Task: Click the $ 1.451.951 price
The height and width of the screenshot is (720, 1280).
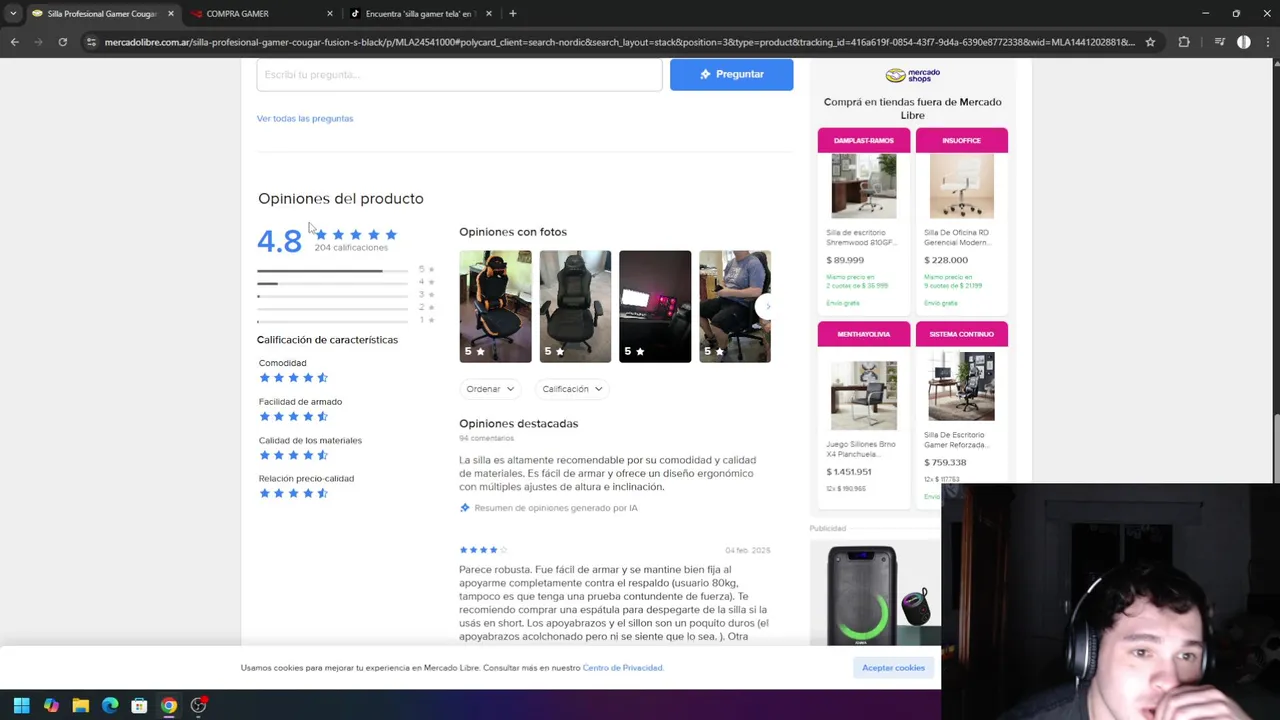Action: coord(849,472)
